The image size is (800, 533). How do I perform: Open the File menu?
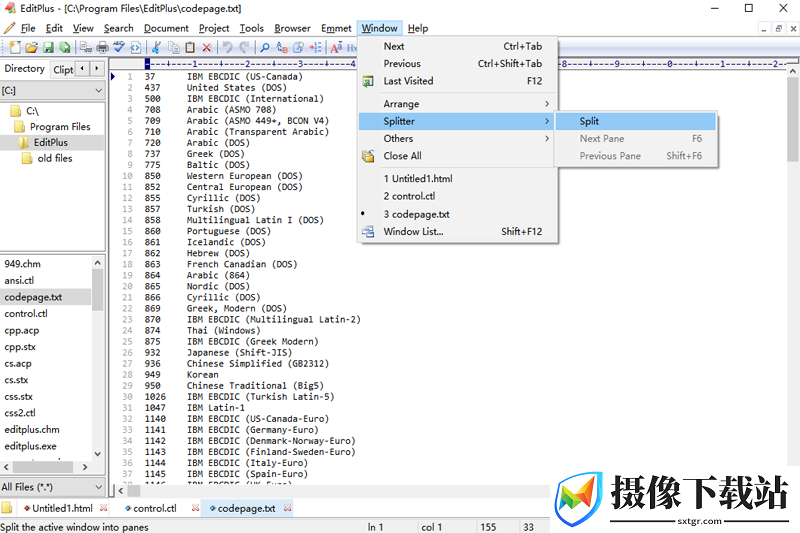coord(28,28)
